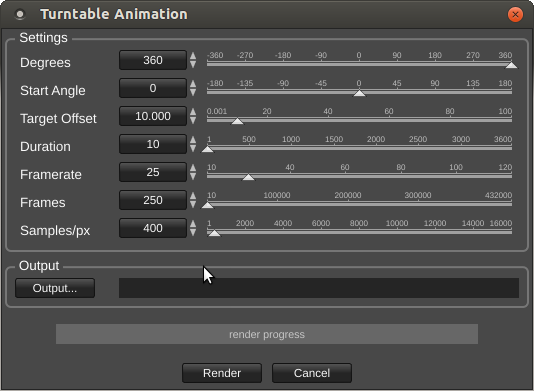
Task: Click the Target Offset slider handle
Action: click(237, 121)
